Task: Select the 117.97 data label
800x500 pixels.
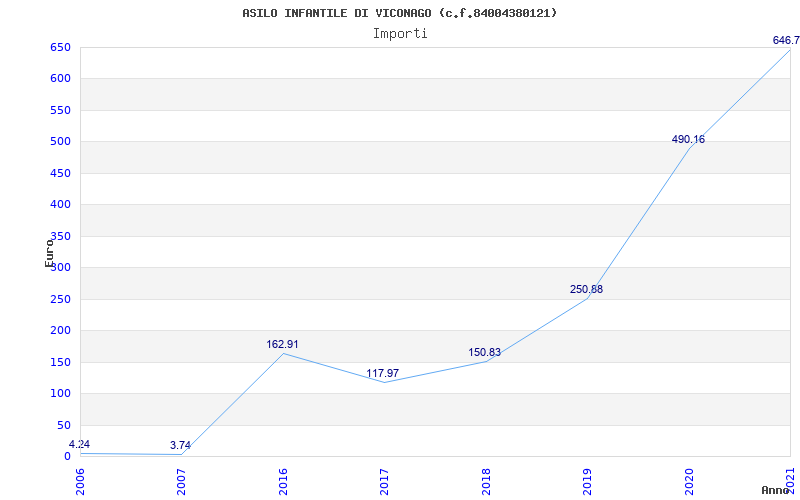Action: coord(383,373)
